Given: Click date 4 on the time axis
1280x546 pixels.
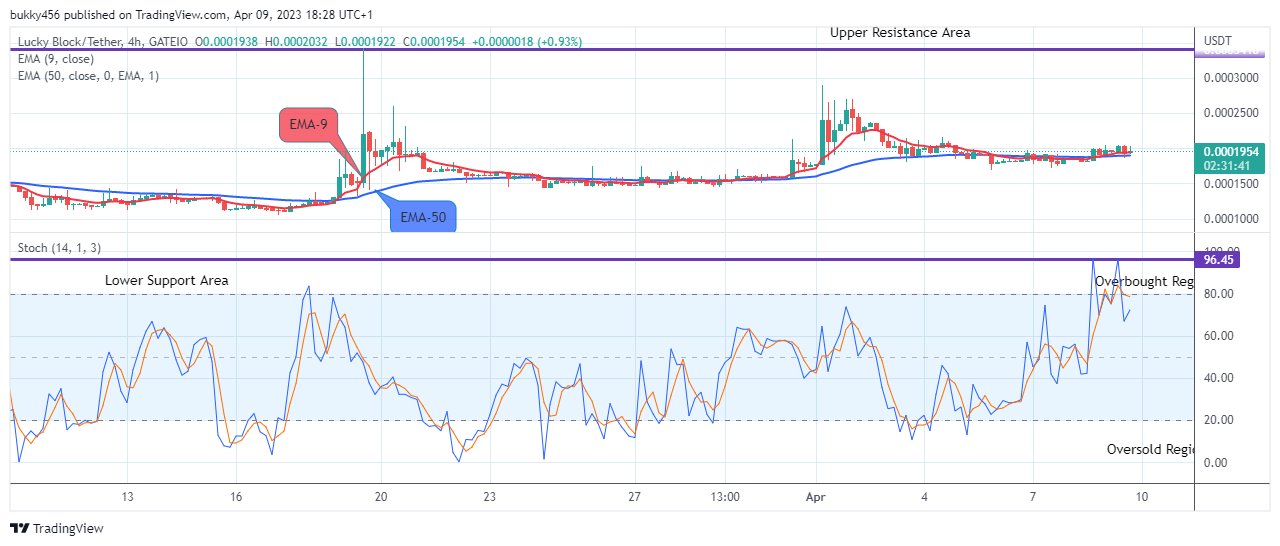Looking at the screenshot, I should pos(925,497).
